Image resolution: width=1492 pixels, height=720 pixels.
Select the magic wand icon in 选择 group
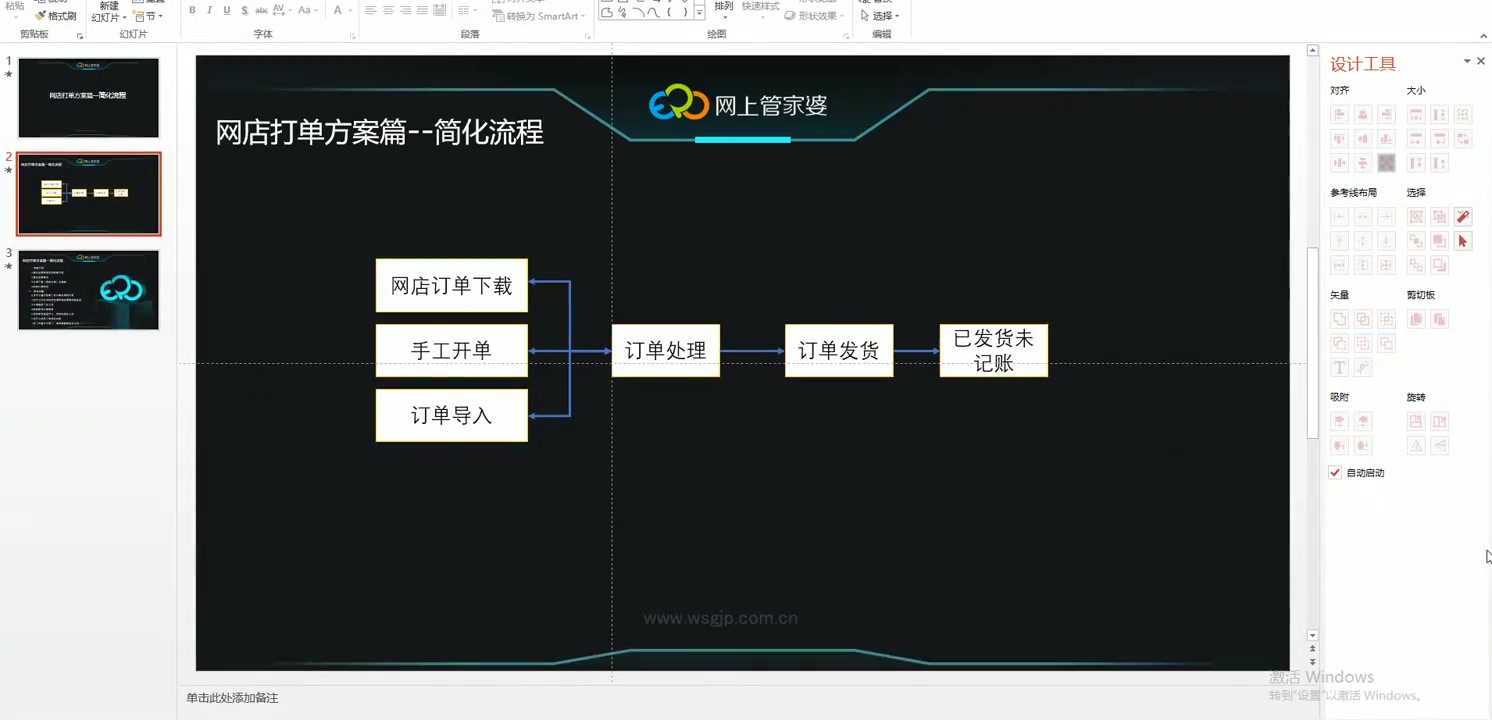pyautogui.click(x=1463, y=216)
